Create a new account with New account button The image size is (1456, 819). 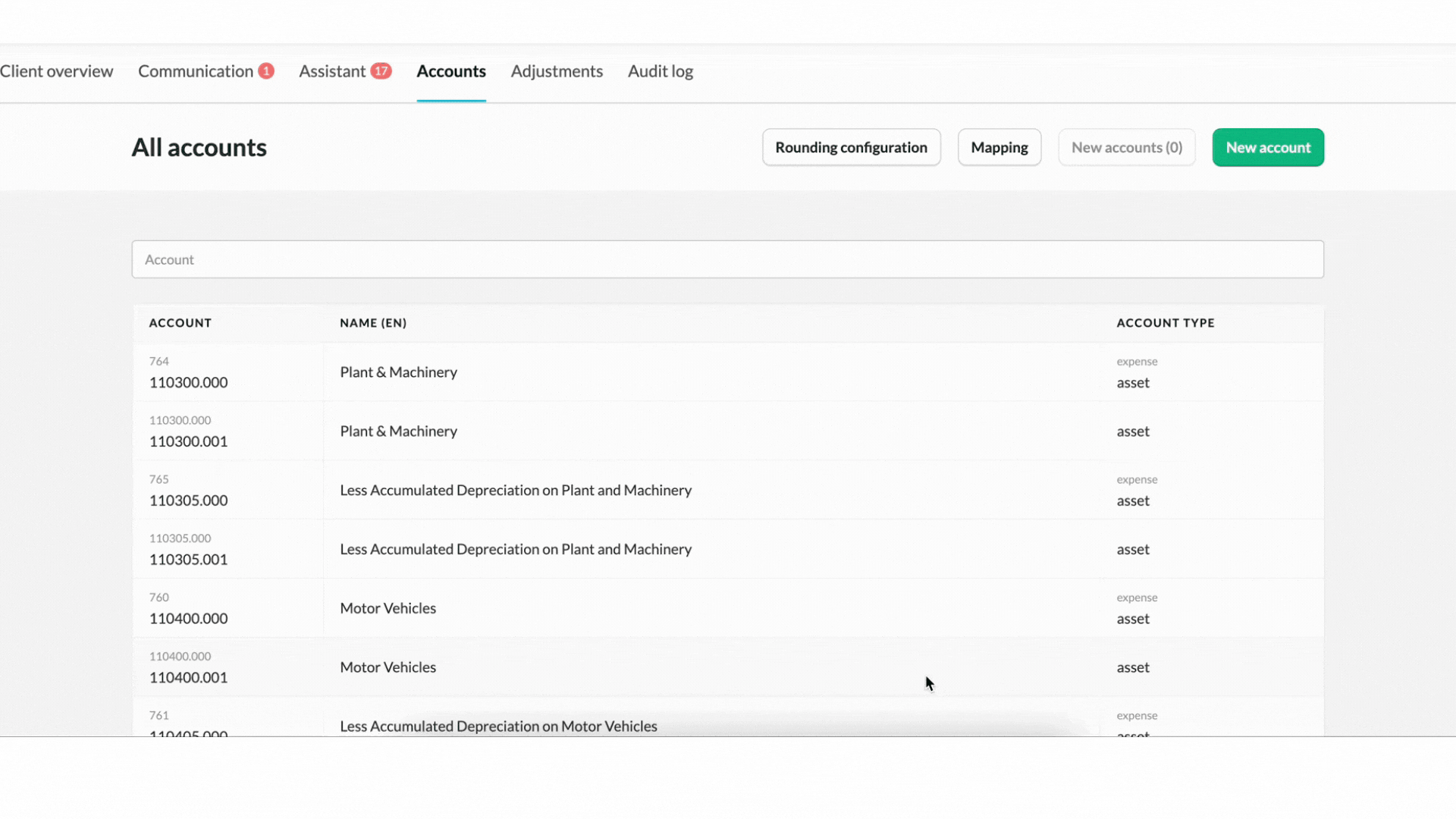1267,147
